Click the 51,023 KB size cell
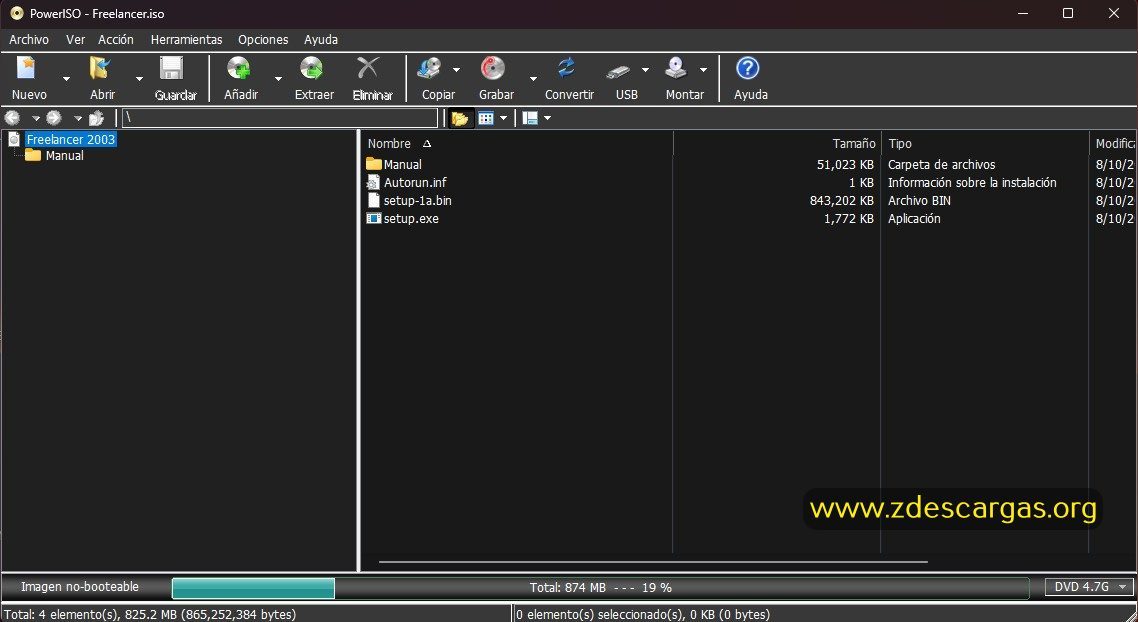1138x622 pixels. point(845,165)
